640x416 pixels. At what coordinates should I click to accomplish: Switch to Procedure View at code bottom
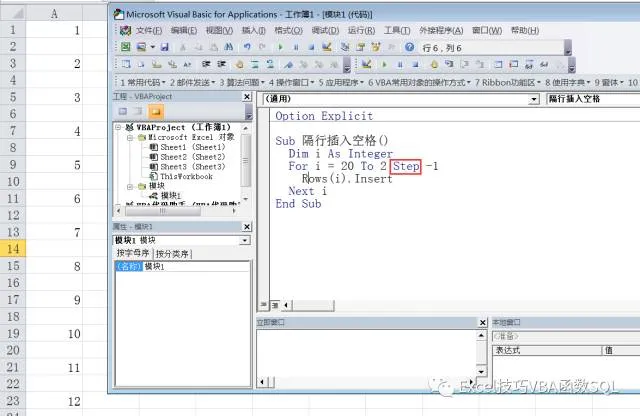pos(263,305)
